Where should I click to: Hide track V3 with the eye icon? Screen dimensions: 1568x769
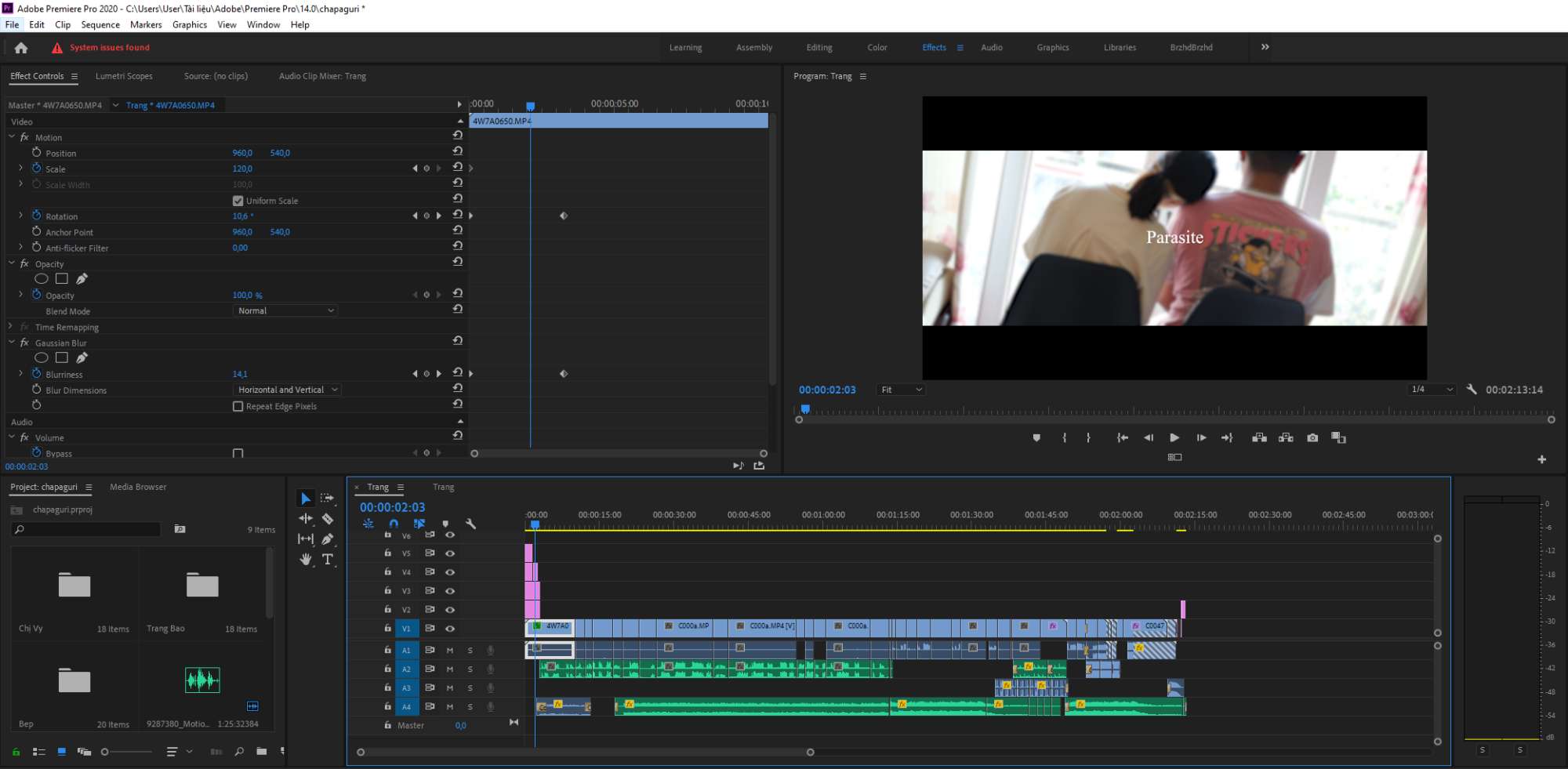[450, 591]
